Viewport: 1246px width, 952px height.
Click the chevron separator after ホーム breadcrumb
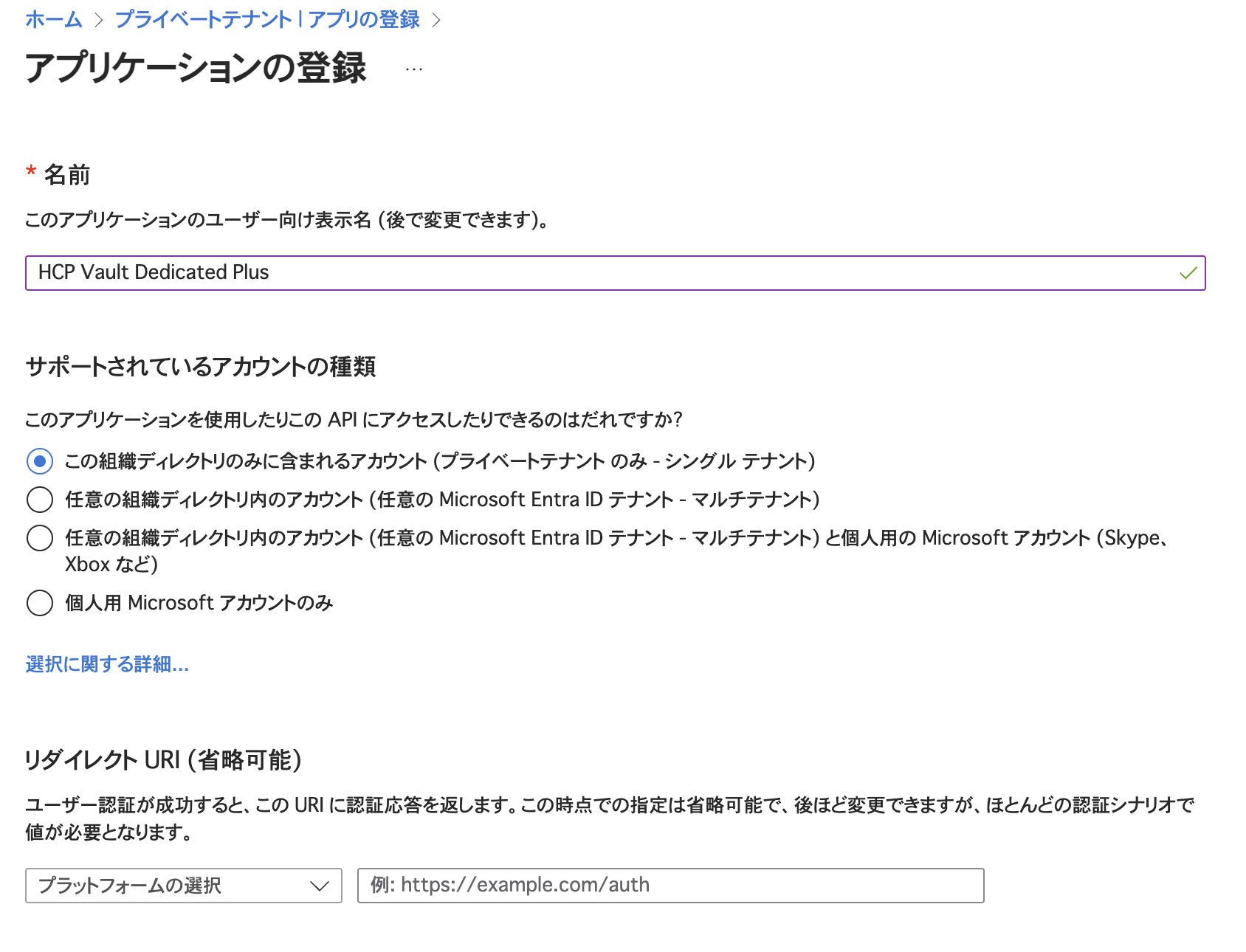[x=99, y=20]
